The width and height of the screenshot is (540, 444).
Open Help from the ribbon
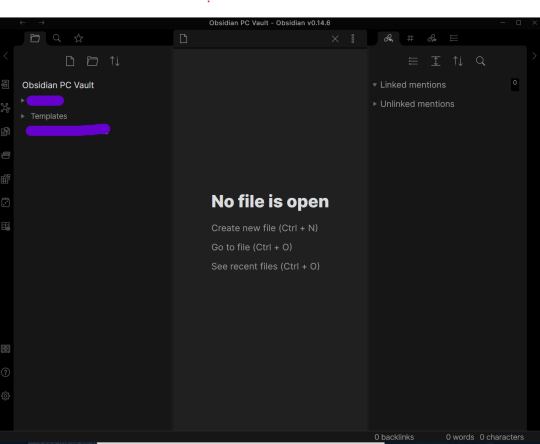point(6,372)
